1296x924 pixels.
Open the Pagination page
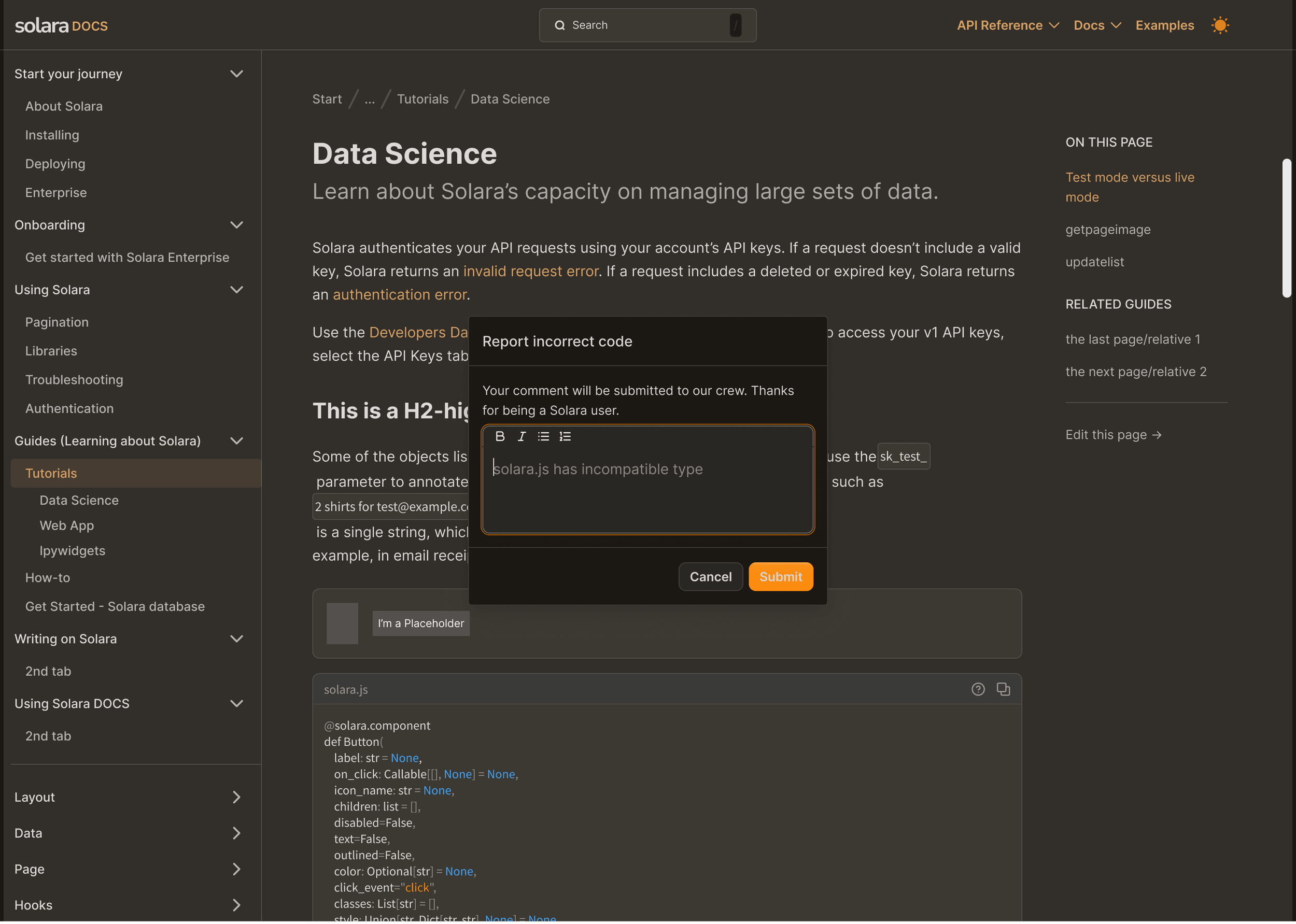57,322
